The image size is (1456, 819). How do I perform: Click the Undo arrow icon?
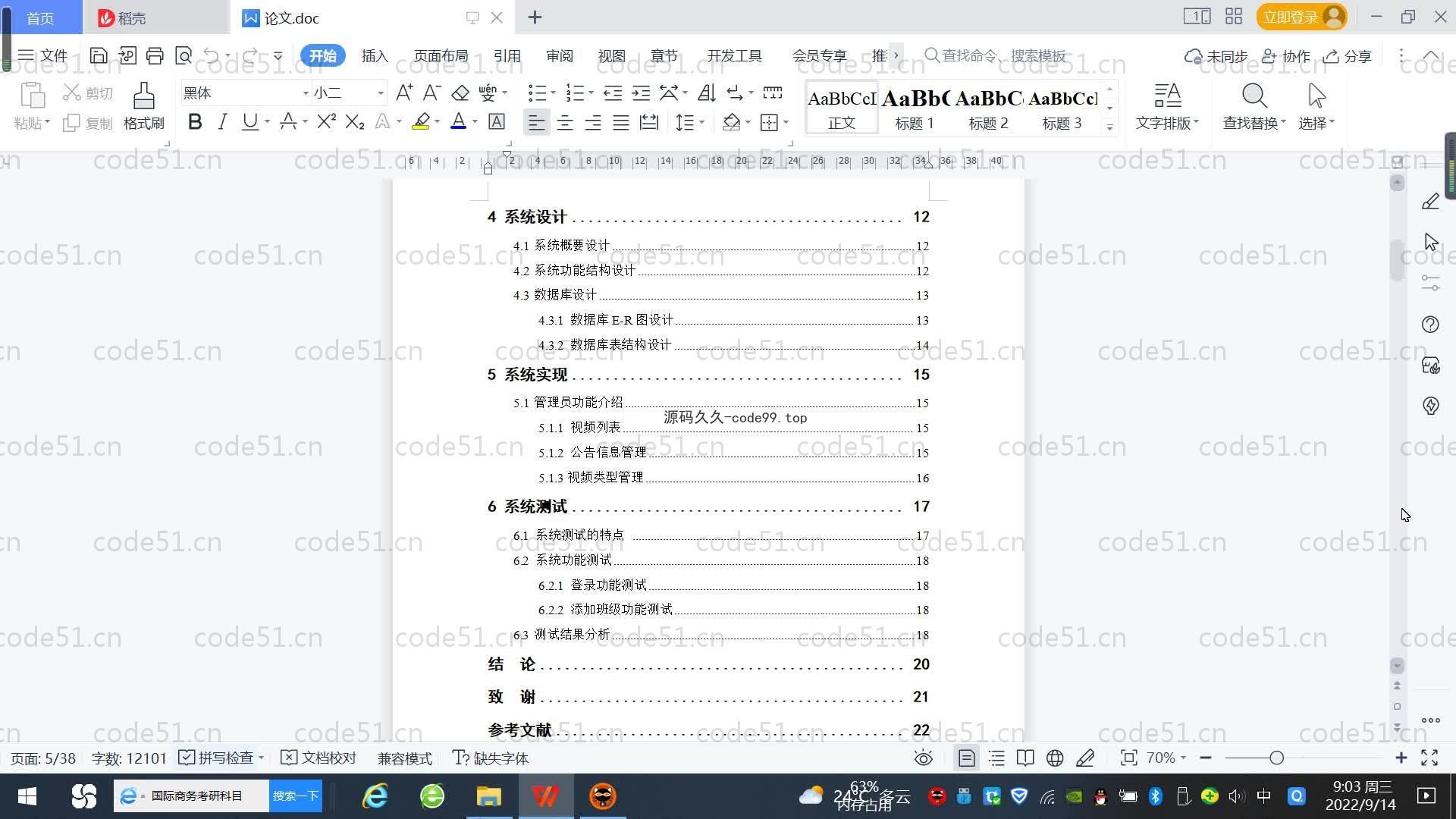click(212, 55)
